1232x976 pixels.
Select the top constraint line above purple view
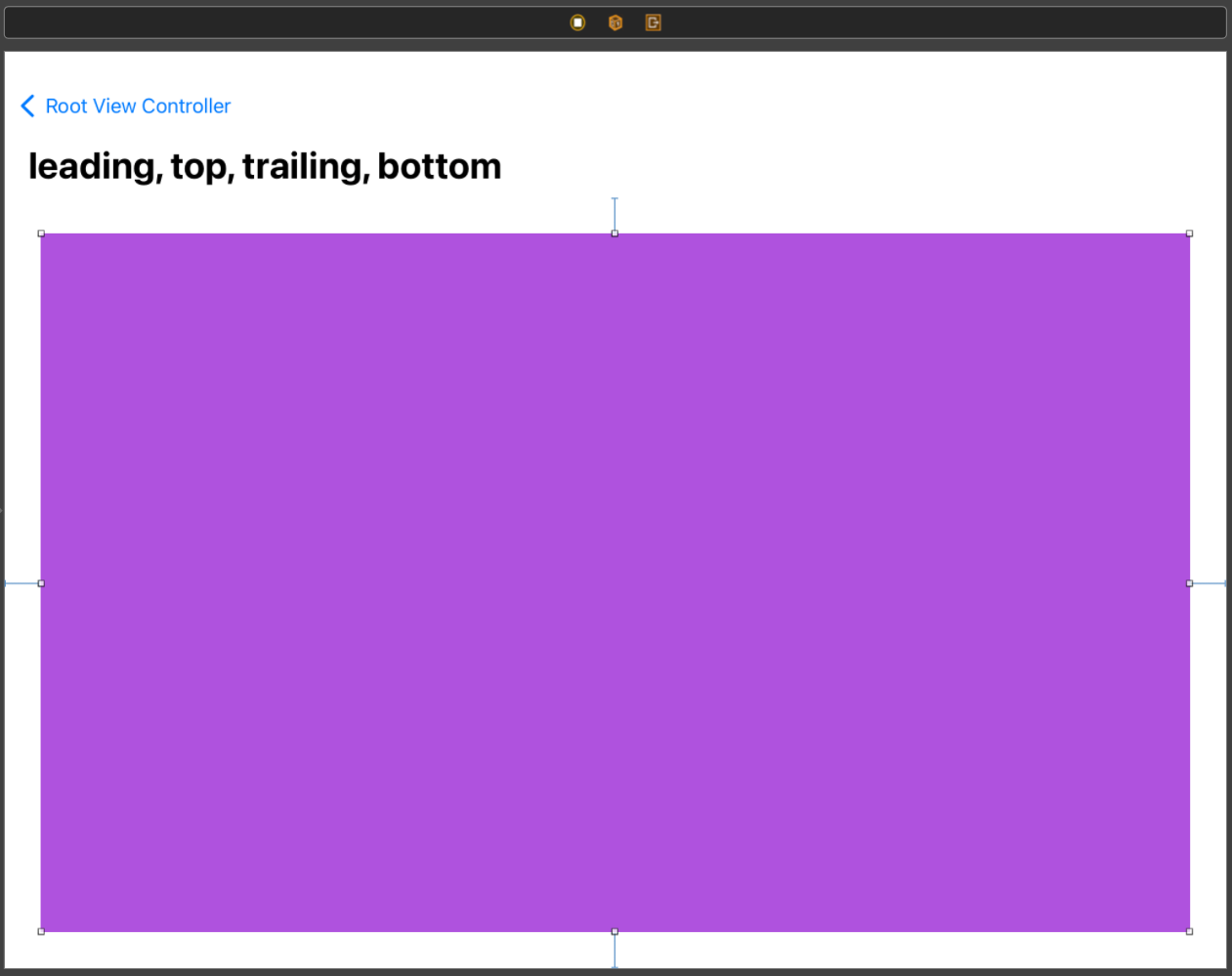click(x=615, y=214)
